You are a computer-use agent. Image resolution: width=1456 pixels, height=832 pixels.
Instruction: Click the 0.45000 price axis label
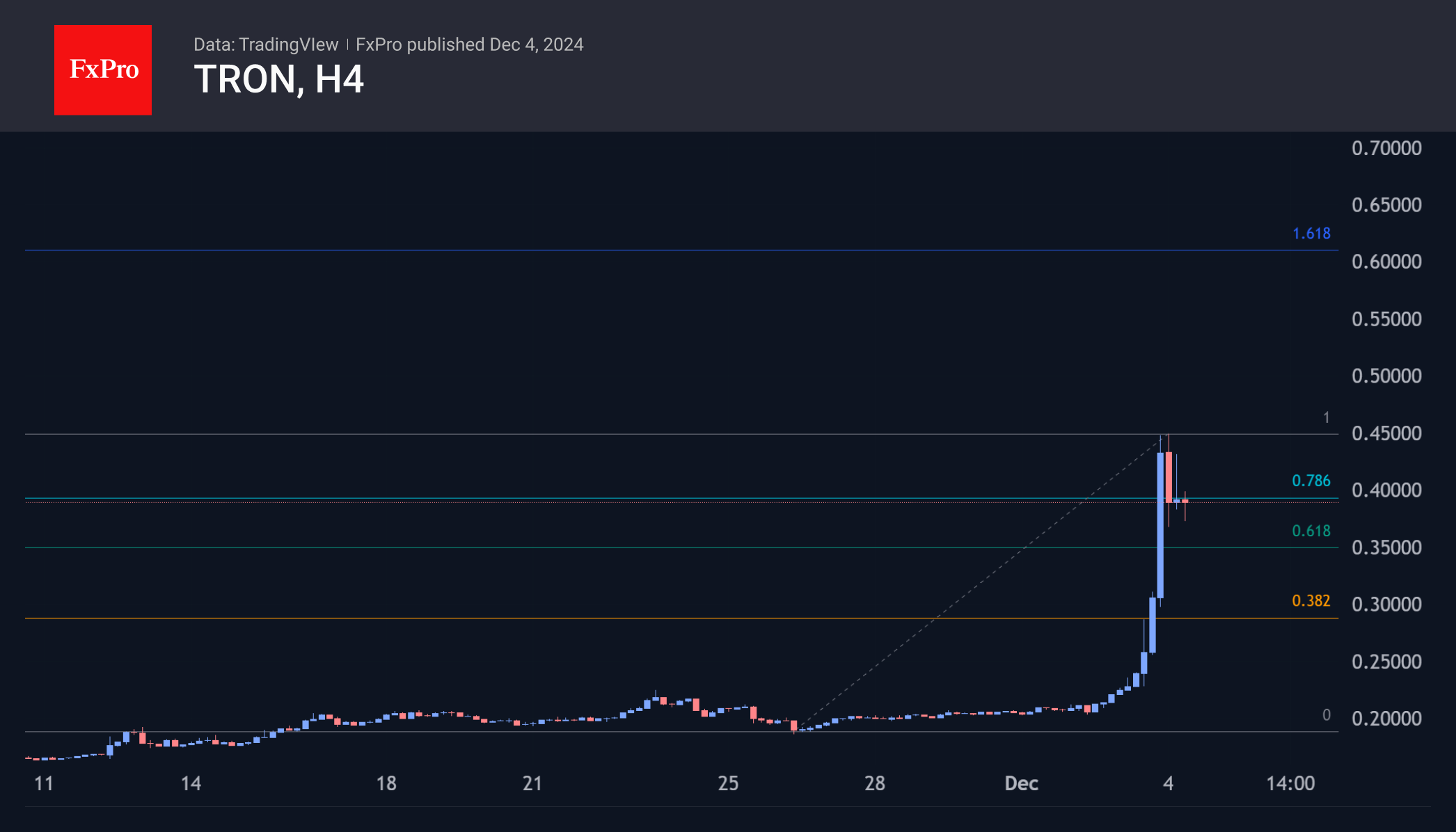point(1386,433)
